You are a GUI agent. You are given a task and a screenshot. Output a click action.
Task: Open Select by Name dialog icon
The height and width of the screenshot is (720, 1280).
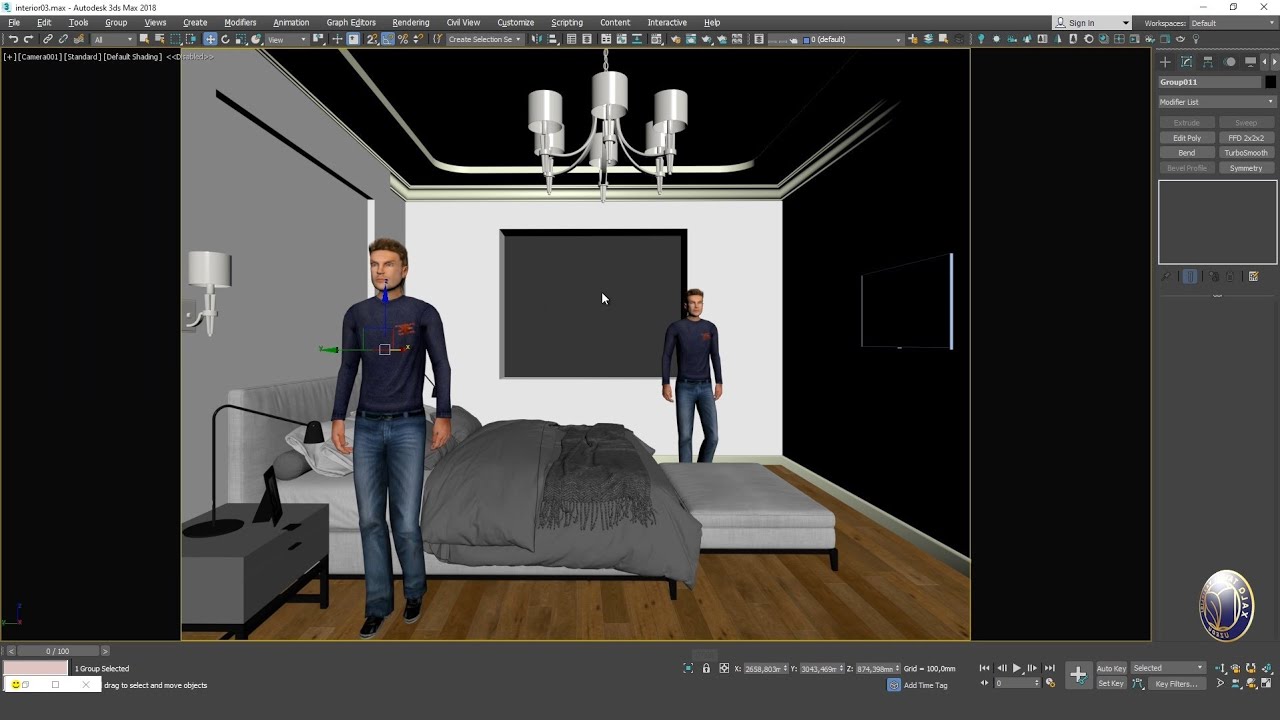click(x=159, y=39)
